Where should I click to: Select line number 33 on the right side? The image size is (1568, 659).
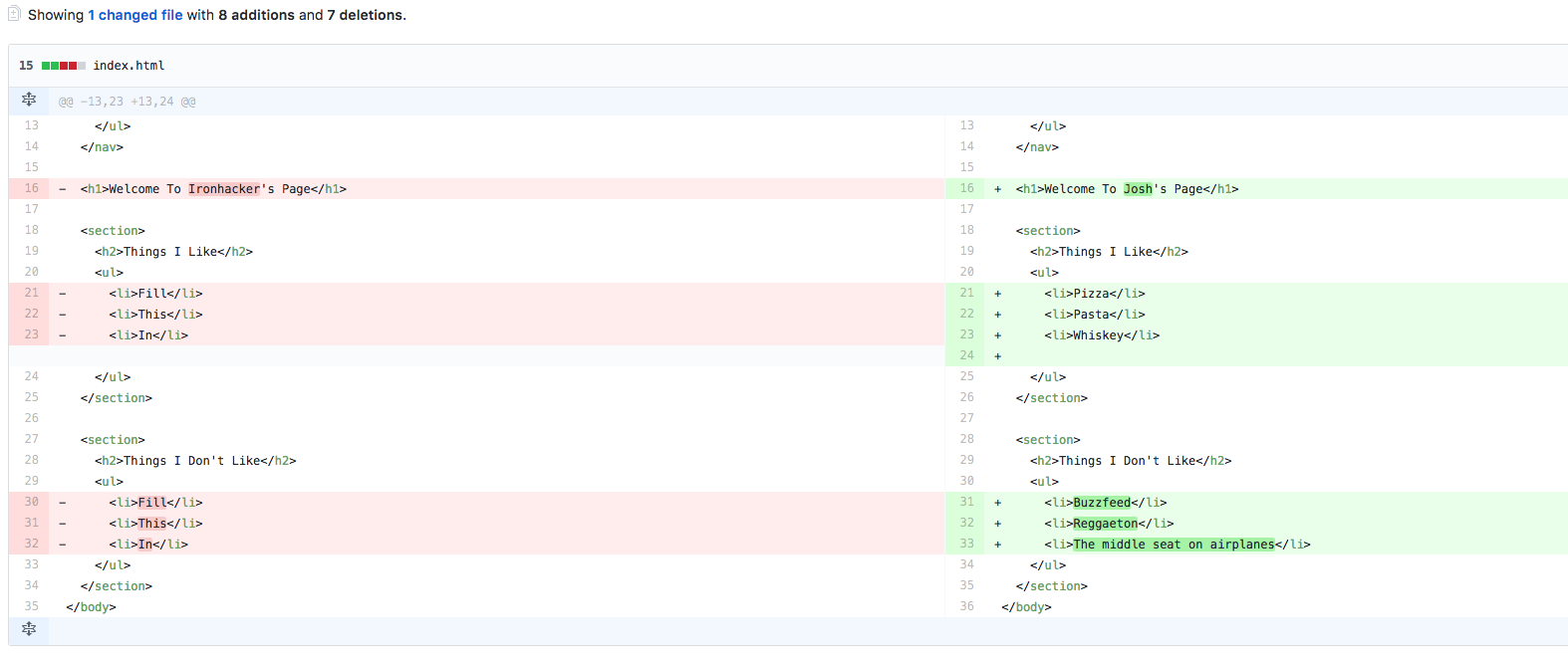966,544
